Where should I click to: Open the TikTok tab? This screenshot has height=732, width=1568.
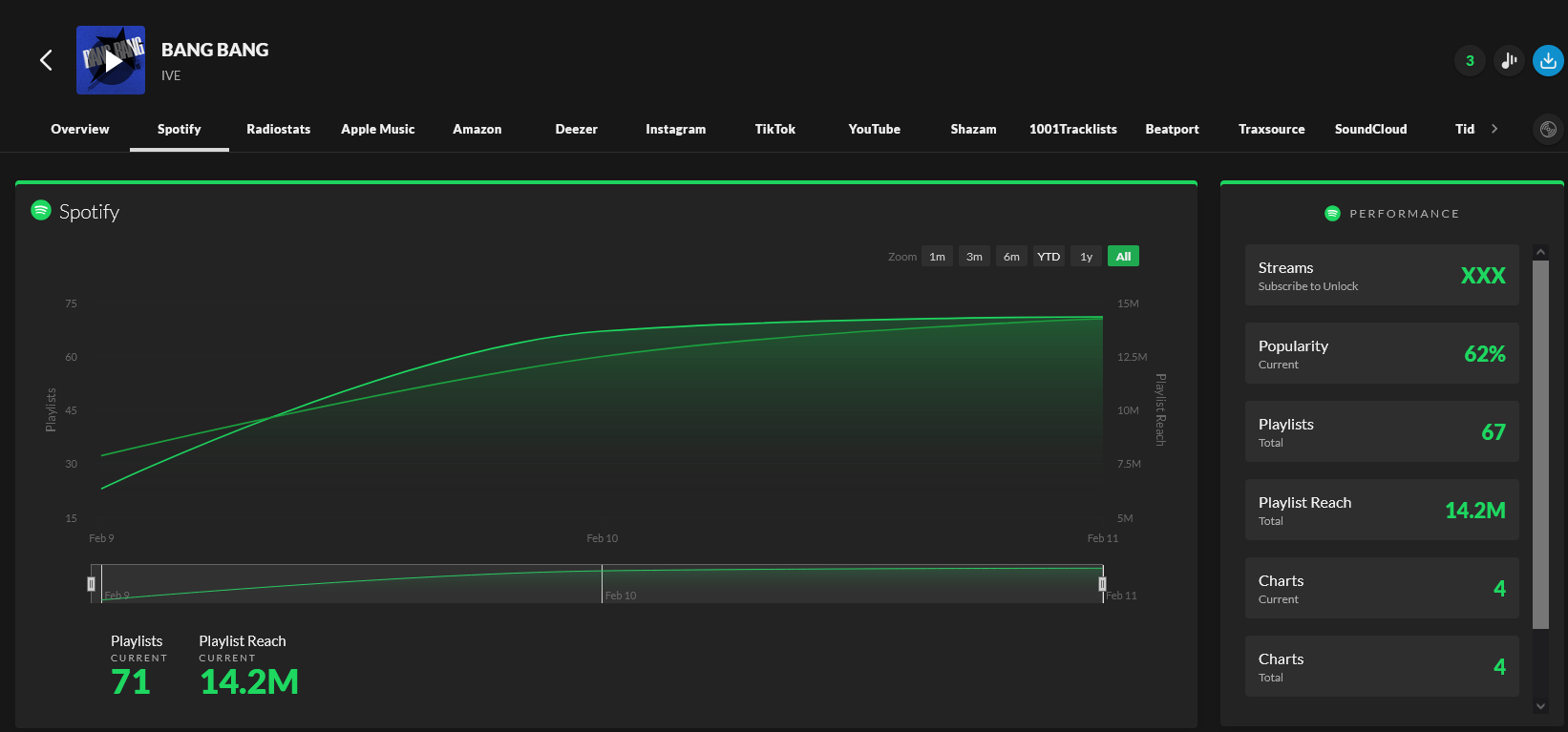tap(774, 129)
